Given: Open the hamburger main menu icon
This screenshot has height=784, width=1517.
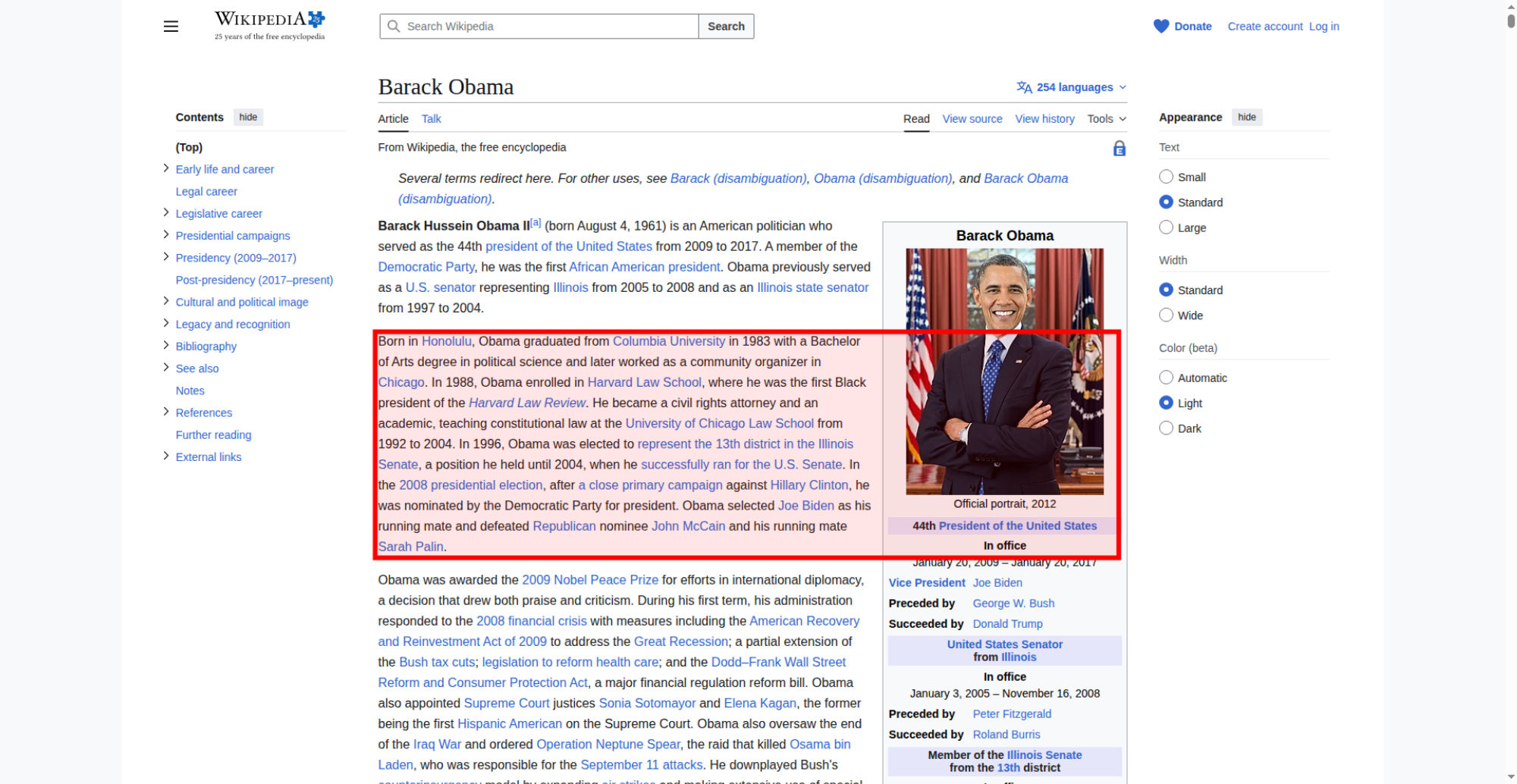Looking at the screenshot, I should click(171, 27).
